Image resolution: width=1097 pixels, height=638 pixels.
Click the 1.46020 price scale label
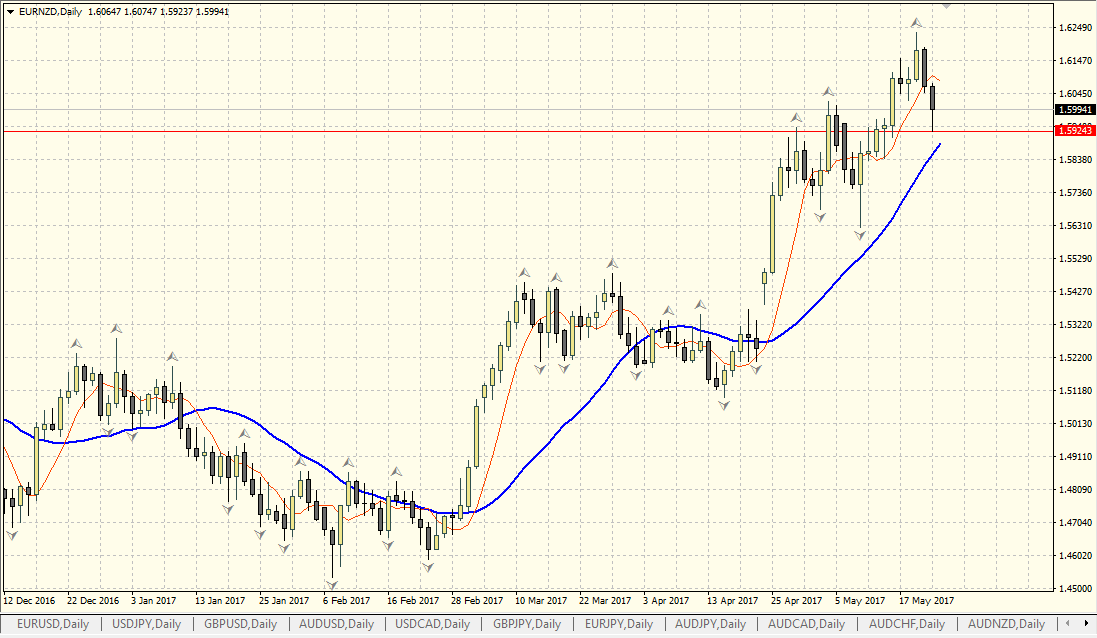coord(1075,555)
